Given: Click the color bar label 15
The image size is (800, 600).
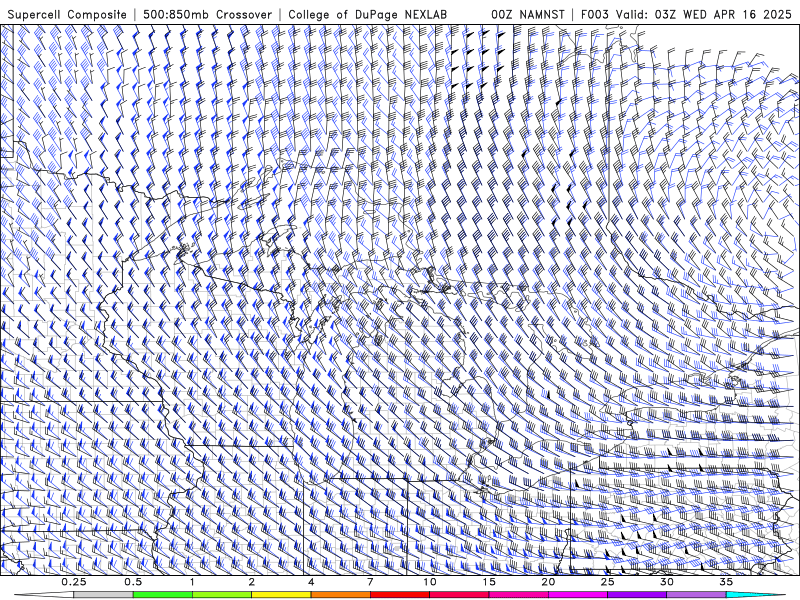Looking at the screenshot, I should click(489, 582).
